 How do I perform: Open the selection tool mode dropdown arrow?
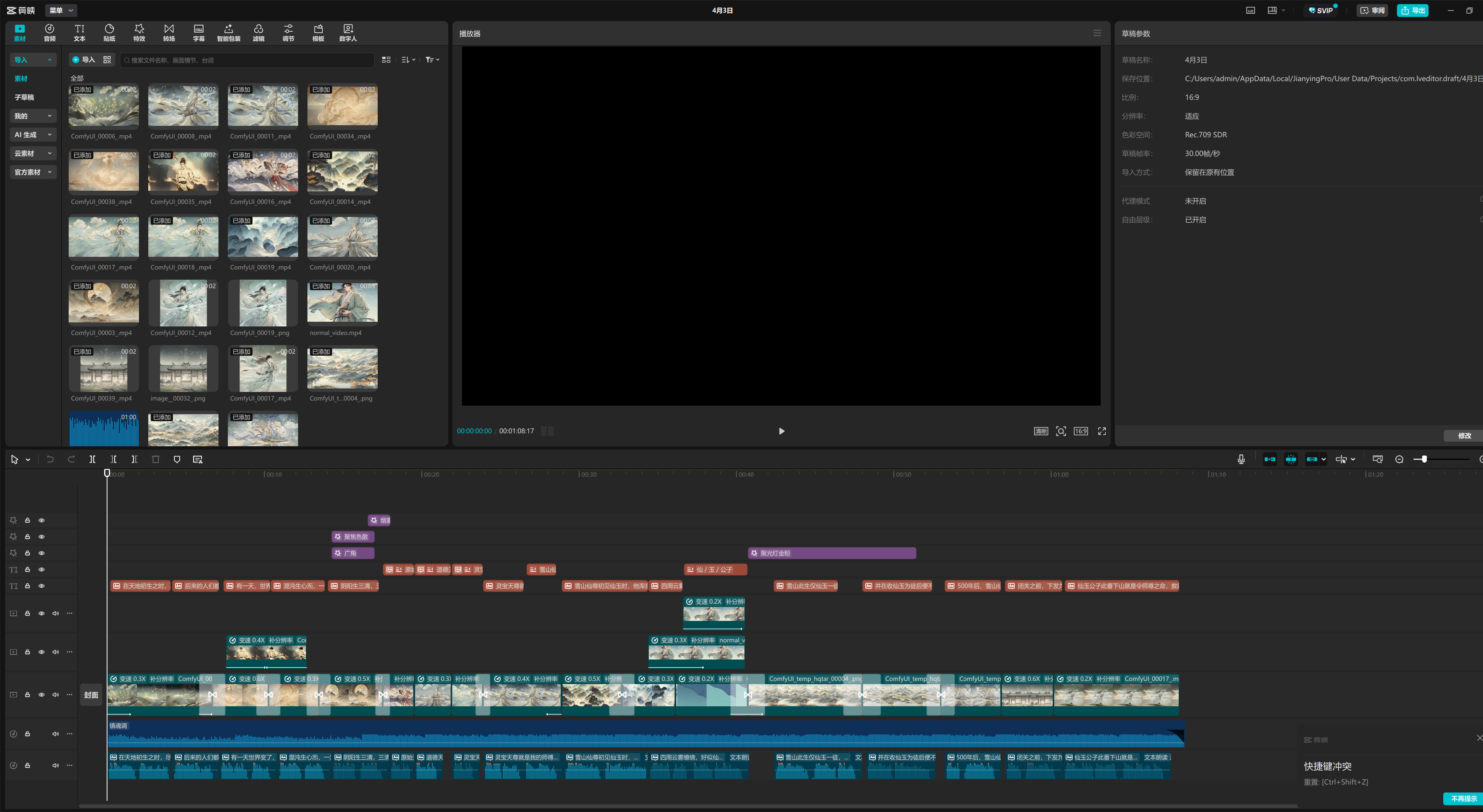pyautogui.click(x=28, y=460)
